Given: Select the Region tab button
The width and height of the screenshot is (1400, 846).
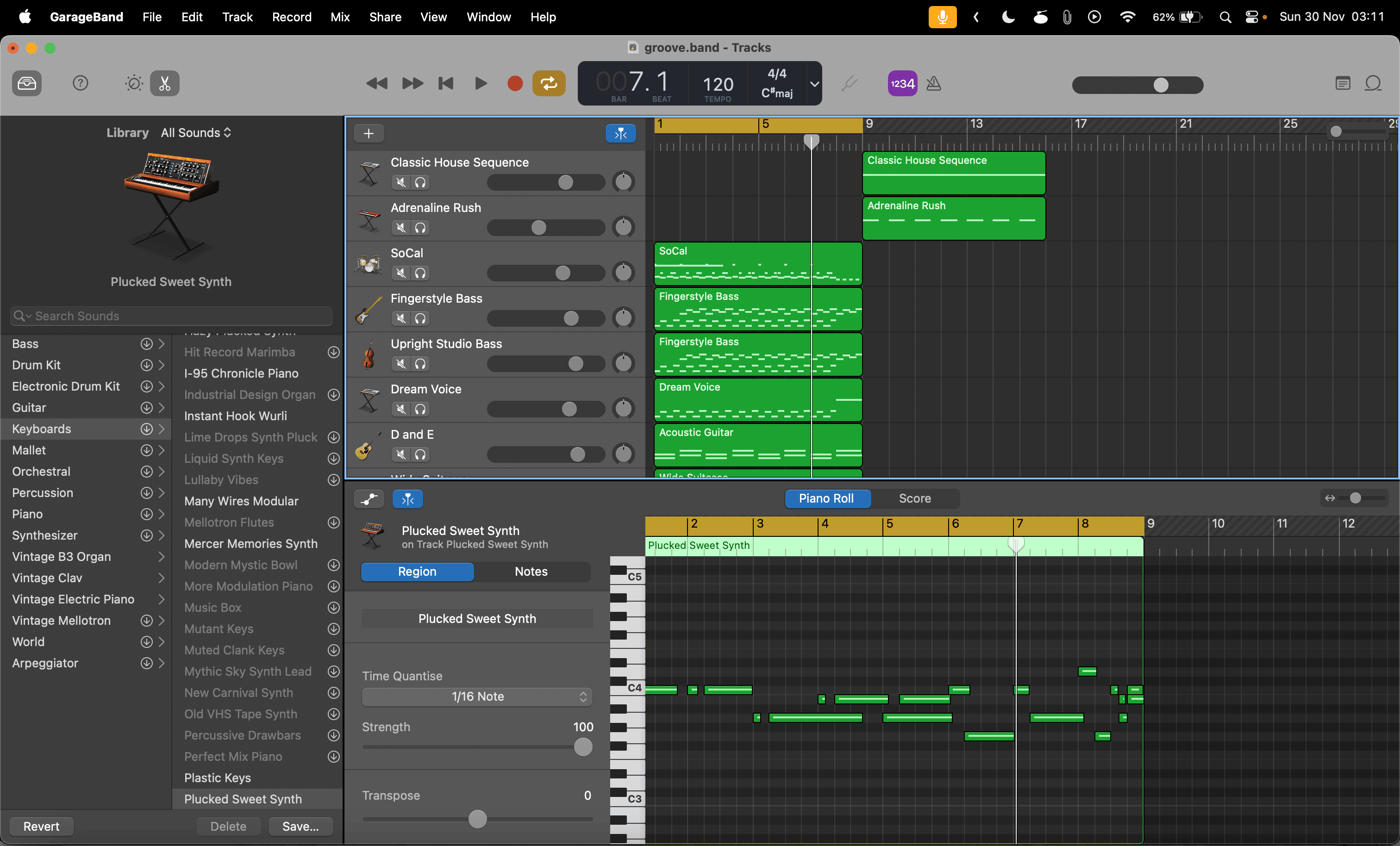Looking at the screenshot, I should click(417, 572).
